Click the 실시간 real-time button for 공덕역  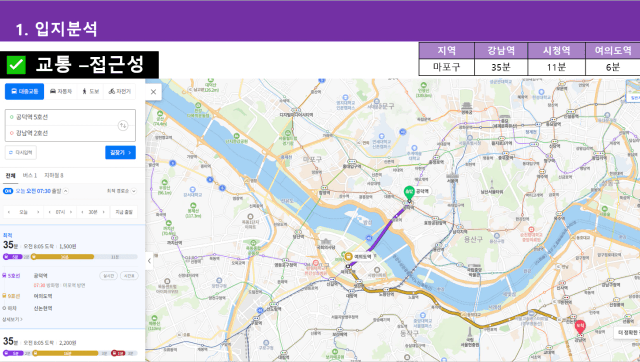pyautogui.click(x=109, y=276)
